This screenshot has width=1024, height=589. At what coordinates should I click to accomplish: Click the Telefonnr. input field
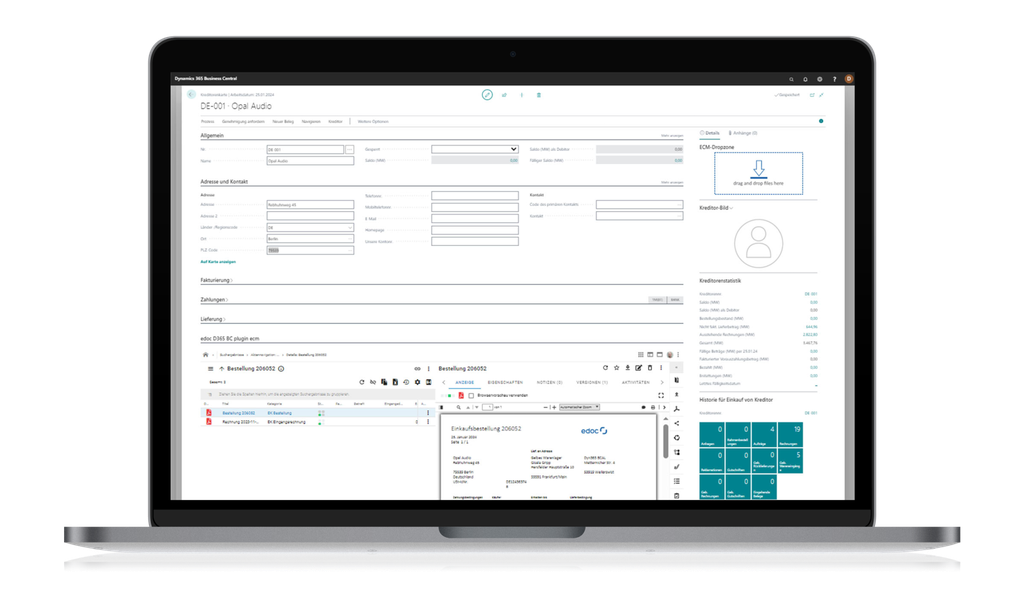[x=475, y=195]
